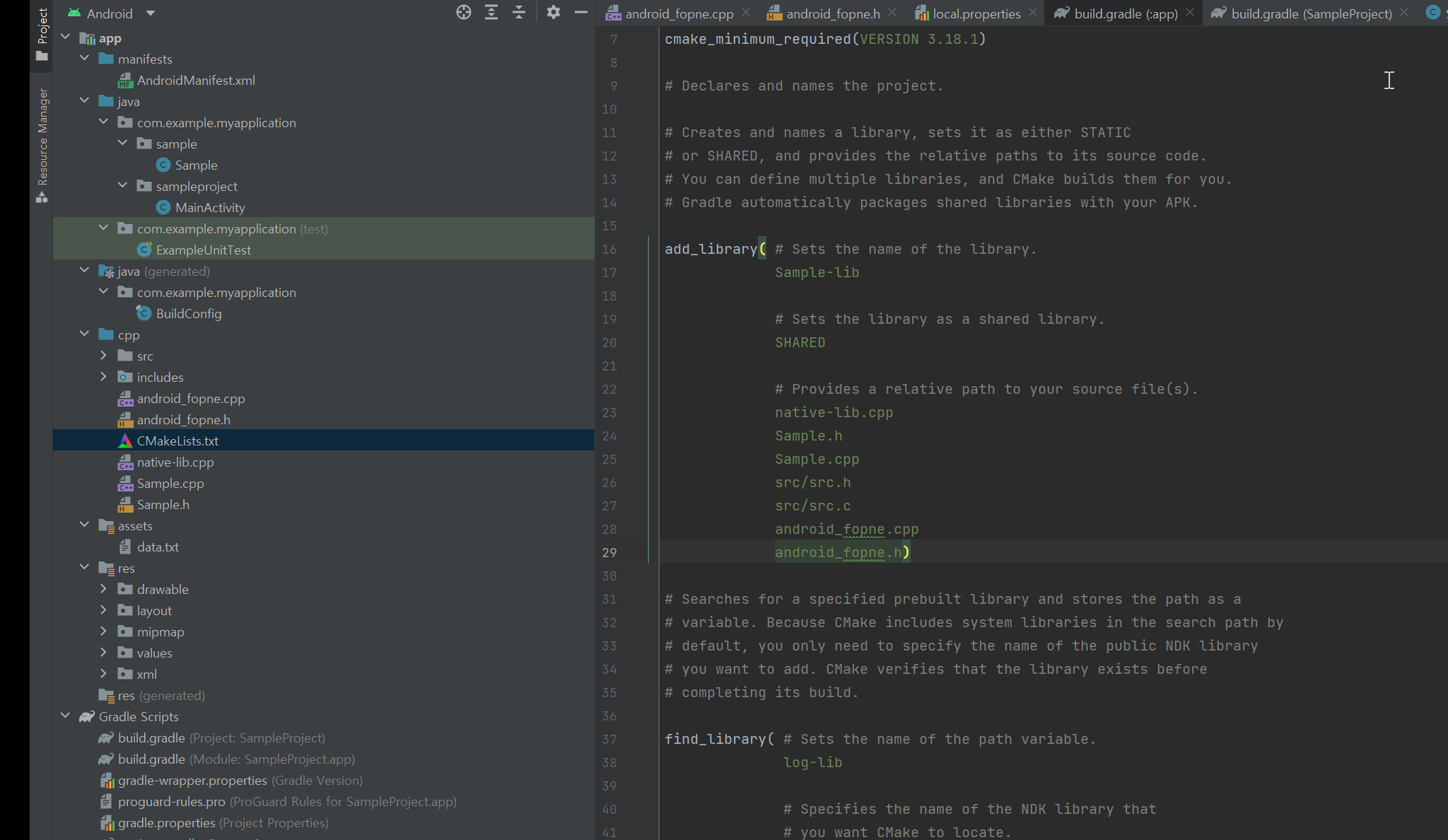Expand the src folder under cpp
Image resolution: width=1448 pixels, height=840 pixels.
tap(103, 356)
